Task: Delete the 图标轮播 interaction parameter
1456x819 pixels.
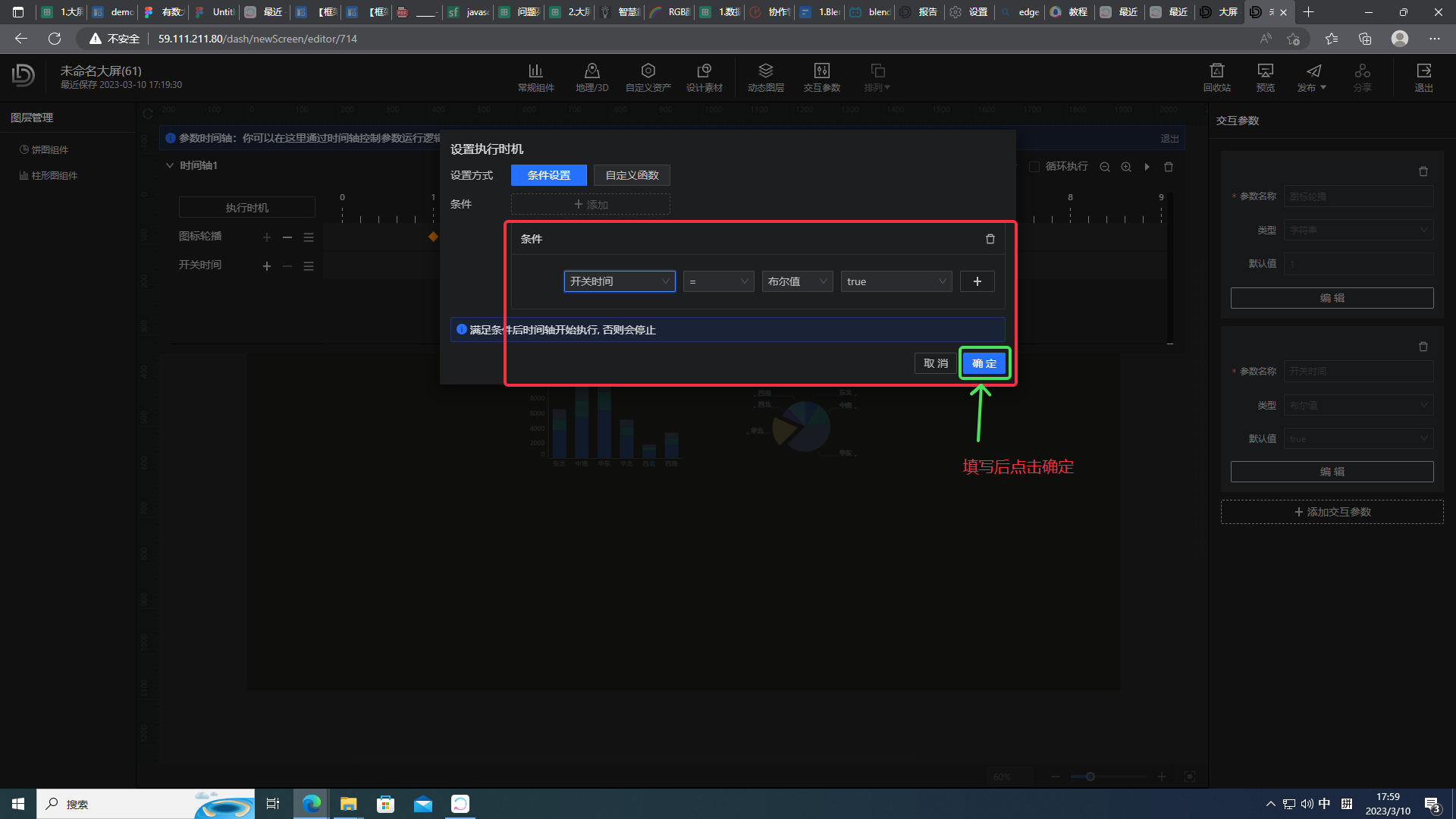Action: 1423,171
